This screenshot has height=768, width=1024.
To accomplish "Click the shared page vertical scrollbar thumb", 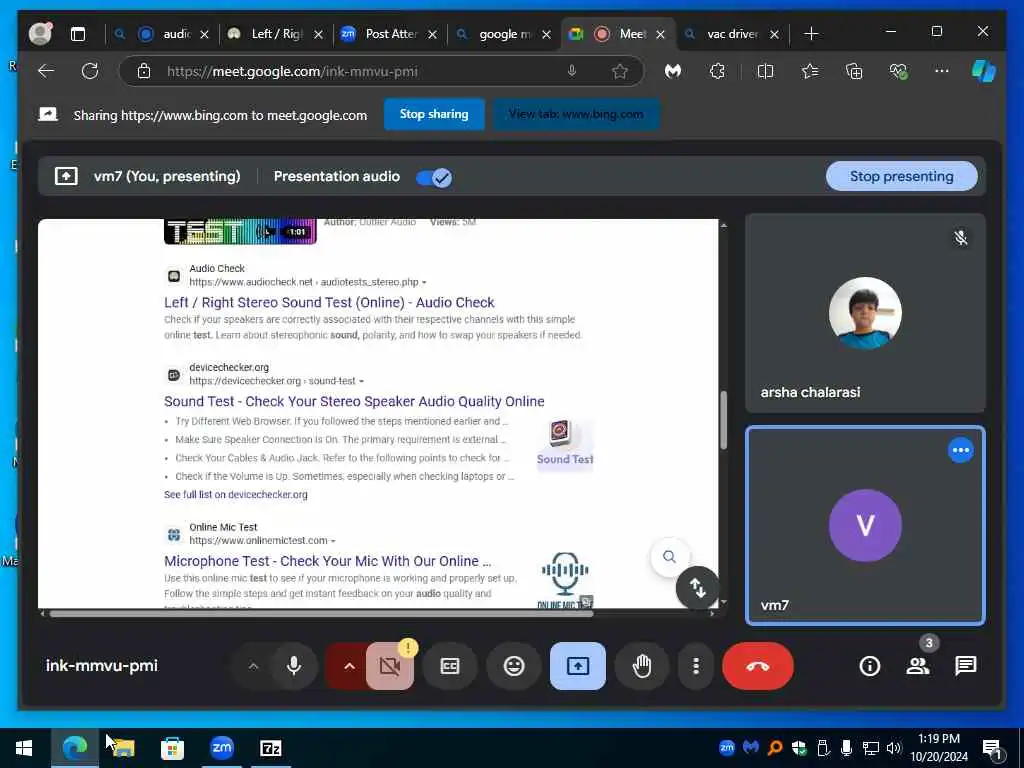I will tap(724, 420).
